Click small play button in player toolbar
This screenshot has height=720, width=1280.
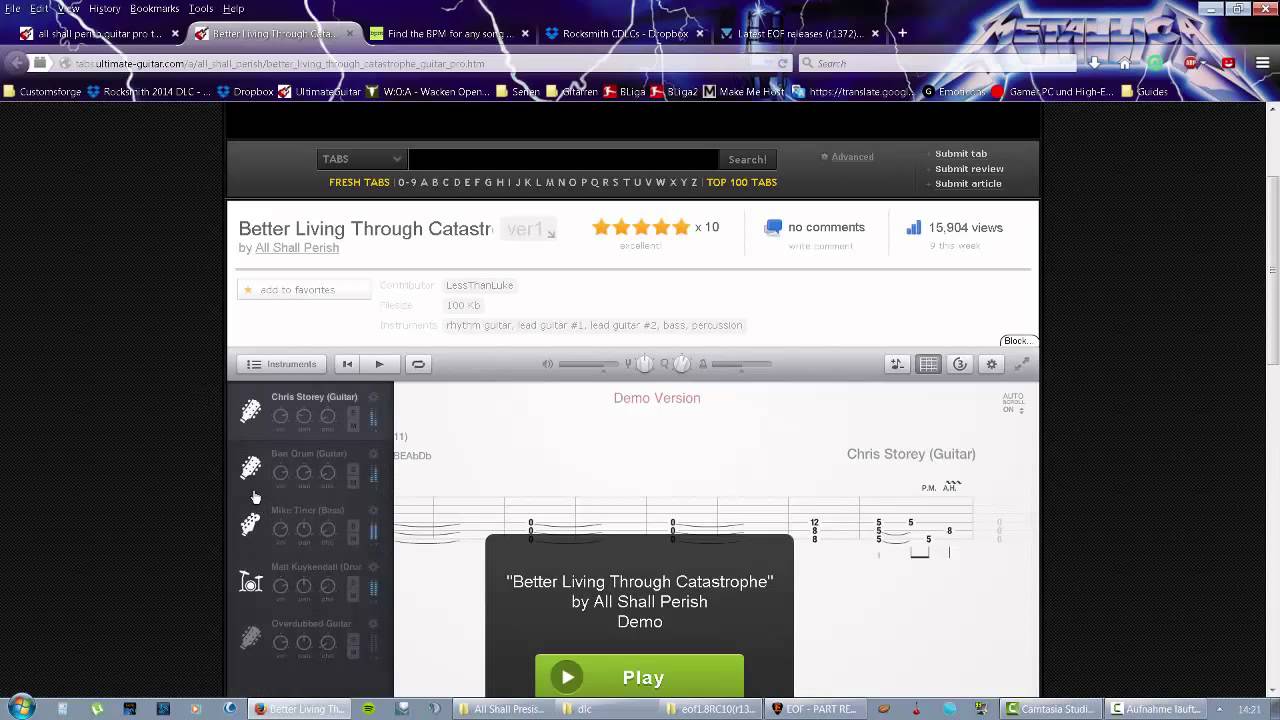coord(379,364)
